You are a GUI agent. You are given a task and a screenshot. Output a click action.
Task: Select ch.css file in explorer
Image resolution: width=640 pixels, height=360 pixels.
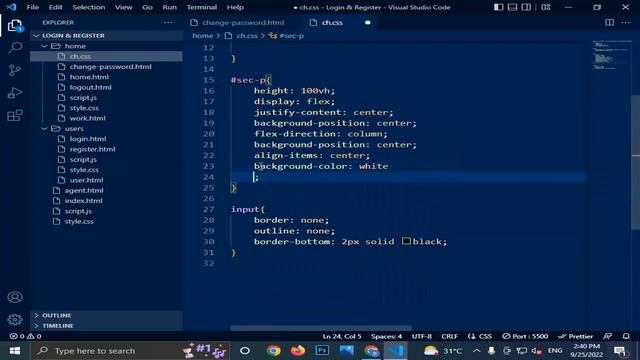point(106,56)
